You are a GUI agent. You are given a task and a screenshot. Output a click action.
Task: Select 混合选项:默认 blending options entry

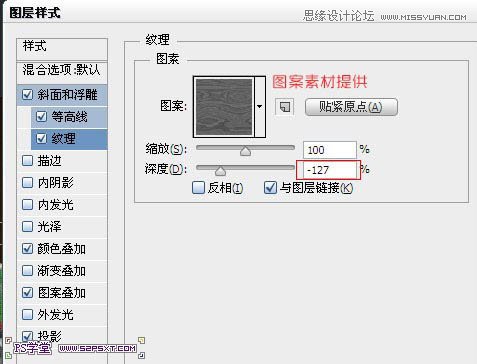pyautogui.click(x=62, y=72)
